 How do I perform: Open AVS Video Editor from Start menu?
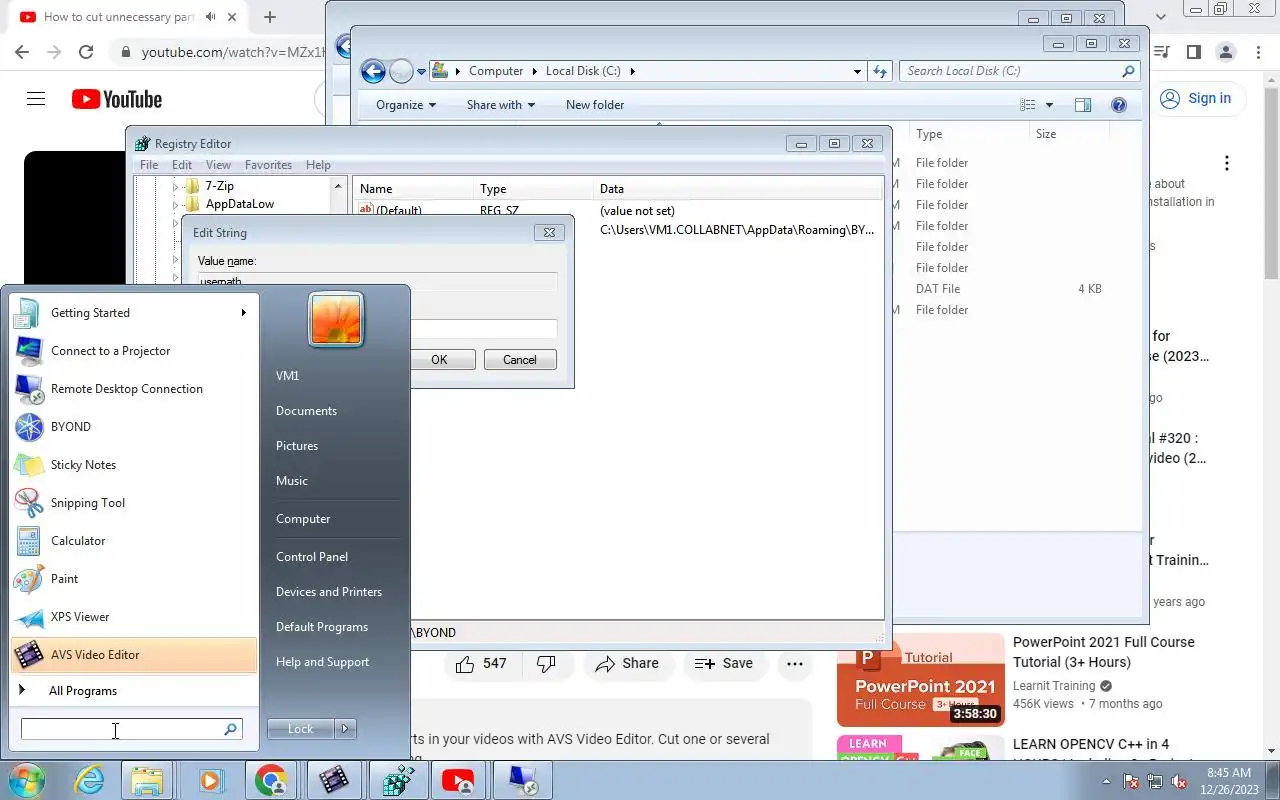(x=134, y=655)
